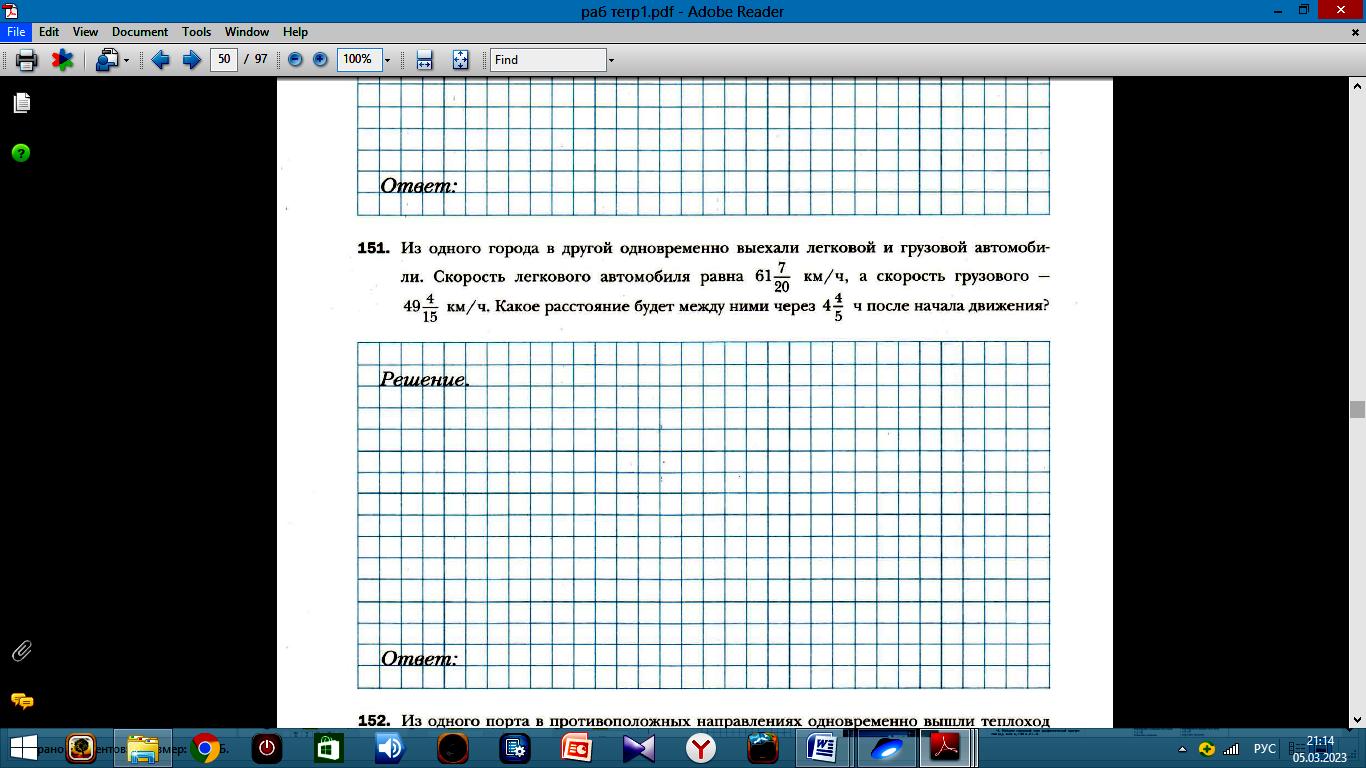This screenshot has height=768, width=1366.
Task: Click the colorful star Acrobat.com icon
Action: pyautogui.click(x=62, y=60)
